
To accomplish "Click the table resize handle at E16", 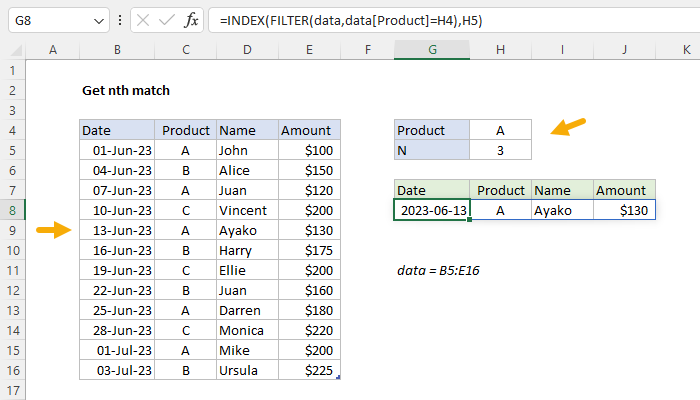I will (x=338, y=377).
